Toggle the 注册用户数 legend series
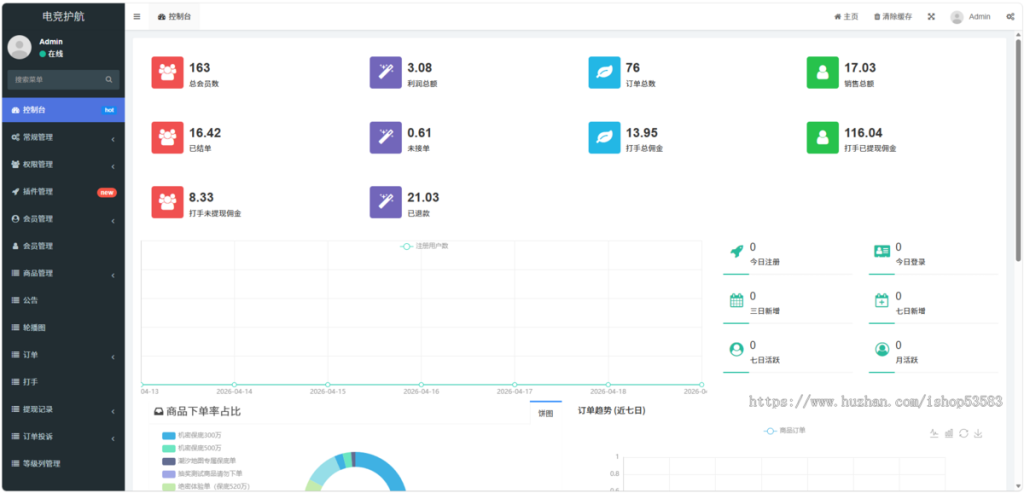 [425, 245]
